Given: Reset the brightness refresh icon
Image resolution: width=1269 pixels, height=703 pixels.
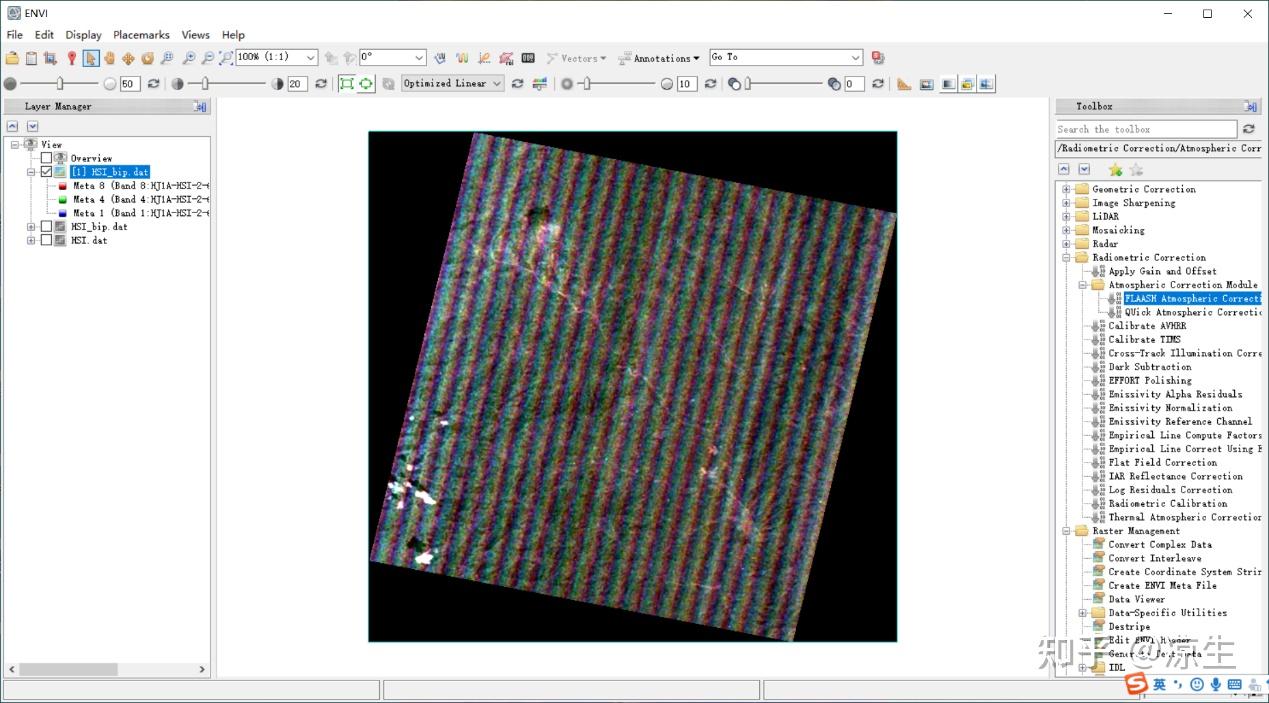Looking at the screenshot, I should click(x=153, y=84).
